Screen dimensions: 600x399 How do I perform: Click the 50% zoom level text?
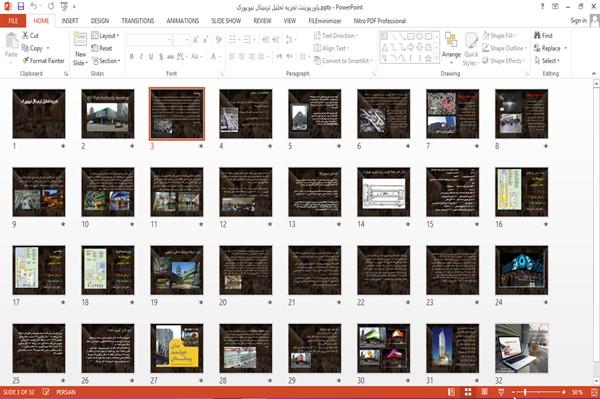point(577,392)
